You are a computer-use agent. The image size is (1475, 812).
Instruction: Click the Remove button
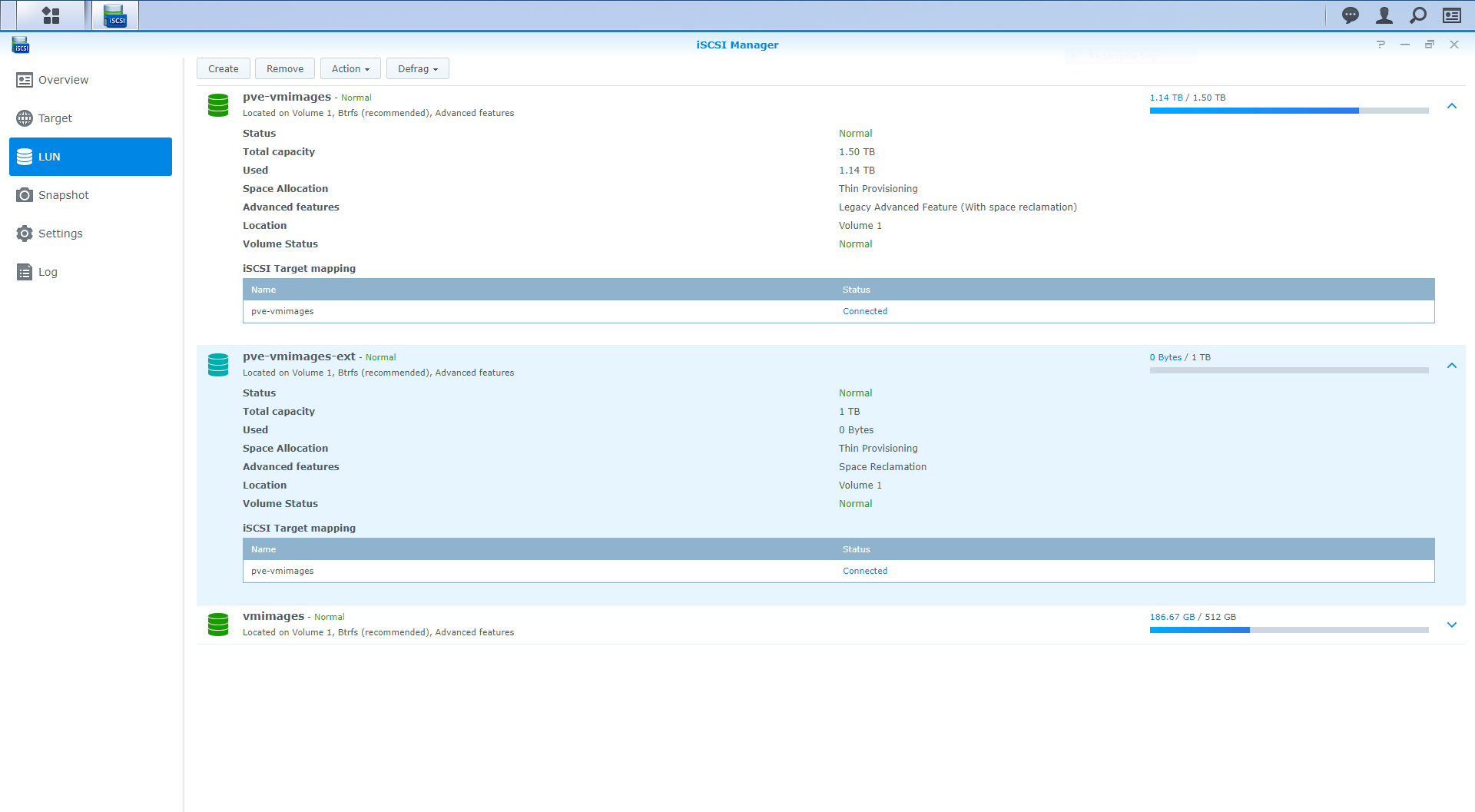click(x=284, y=68)
